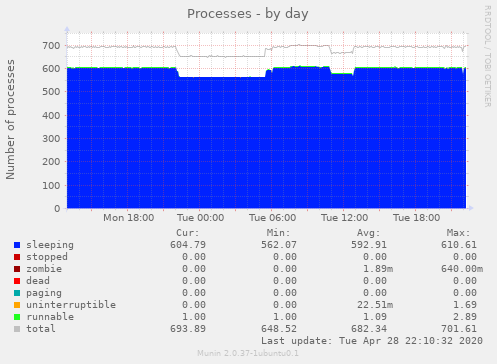Click total average value 682.34
The width and height of the screenshot is (497, 364).
(x=369, y=329)
